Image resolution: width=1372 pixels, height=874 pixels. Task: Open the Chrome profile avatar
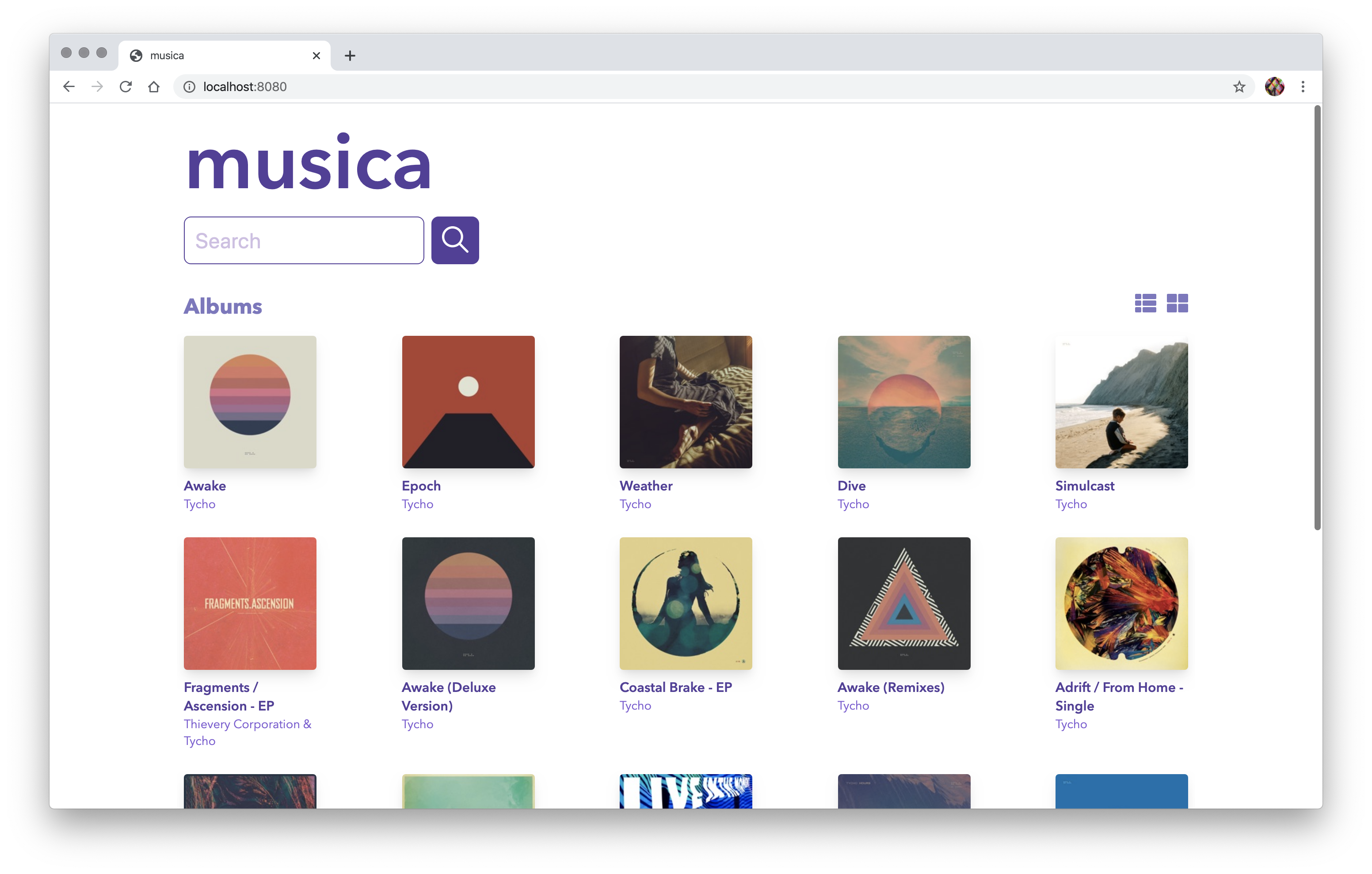pyautogui.click(x=1274, y=87)
